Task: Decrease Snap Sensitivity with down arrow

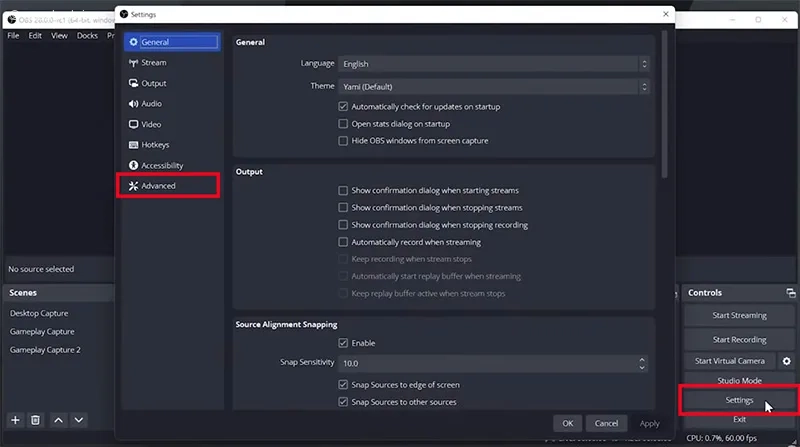Action: (642, 367)
